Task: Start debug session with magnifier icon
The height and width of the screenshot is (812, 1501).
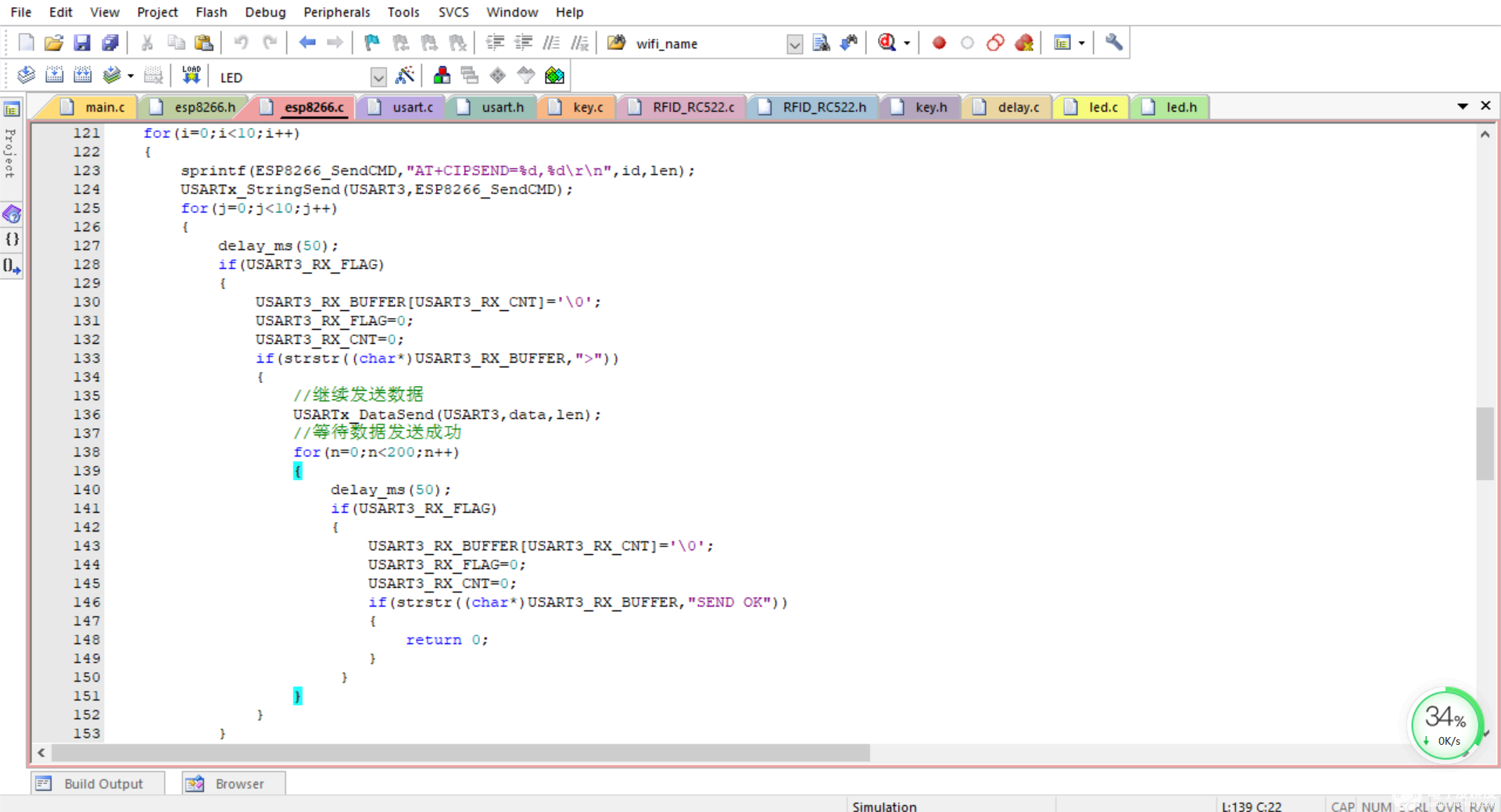Action: [887, 43]
